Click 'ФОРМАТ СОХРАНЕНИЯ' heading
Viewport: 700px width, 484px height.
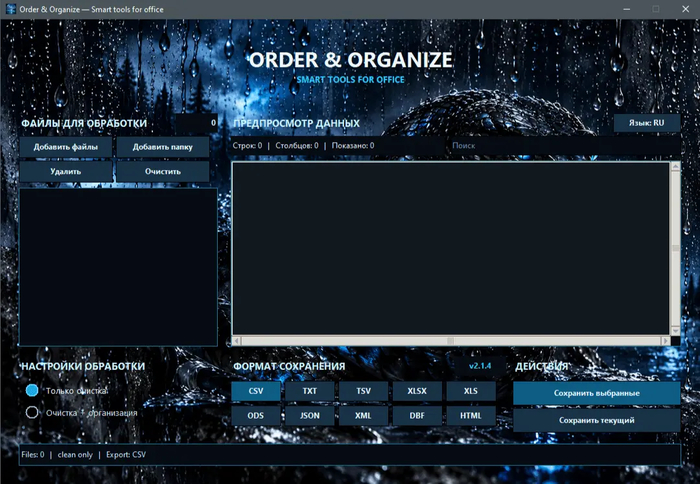(289, 366)
